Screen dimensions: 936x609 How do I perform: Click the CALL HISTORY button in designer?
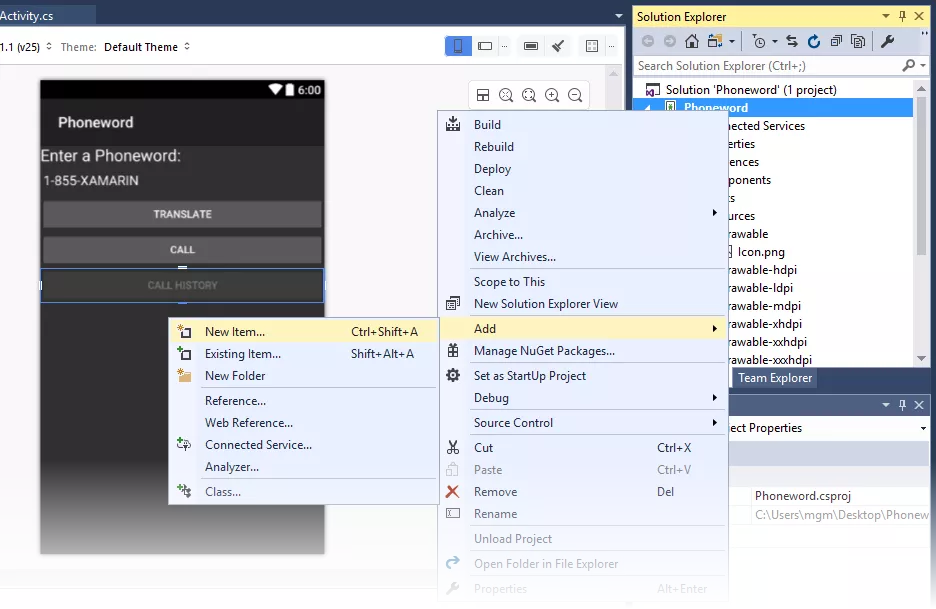click(x=182, y=285)
